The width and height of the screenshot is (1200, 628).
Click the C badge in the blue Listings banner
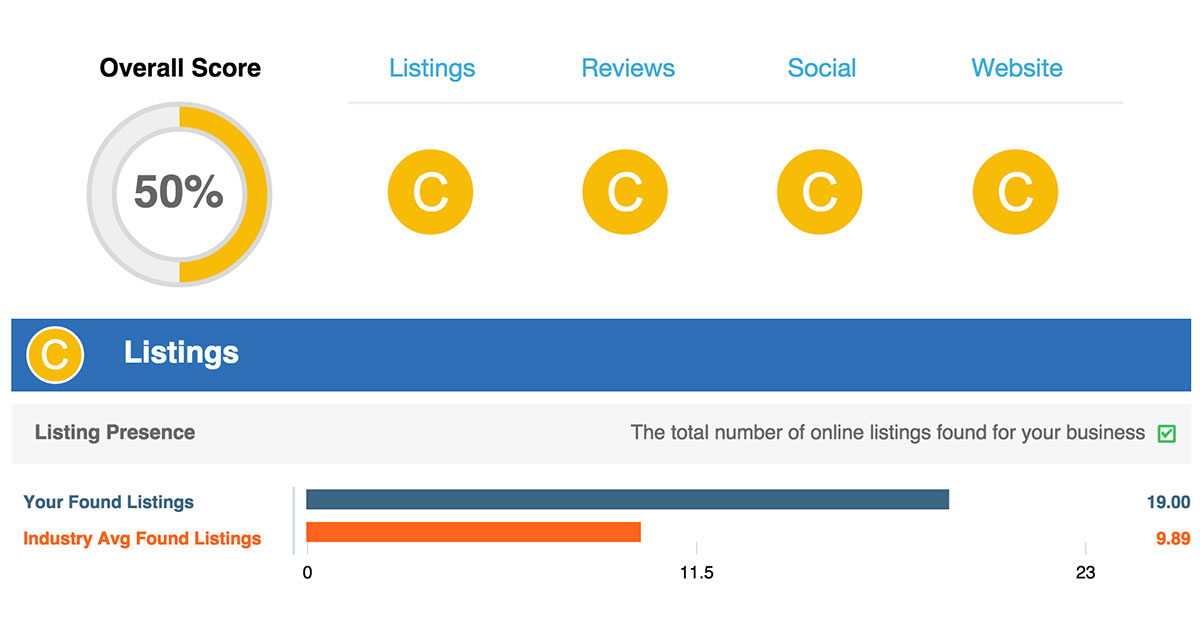pos(55,353)
